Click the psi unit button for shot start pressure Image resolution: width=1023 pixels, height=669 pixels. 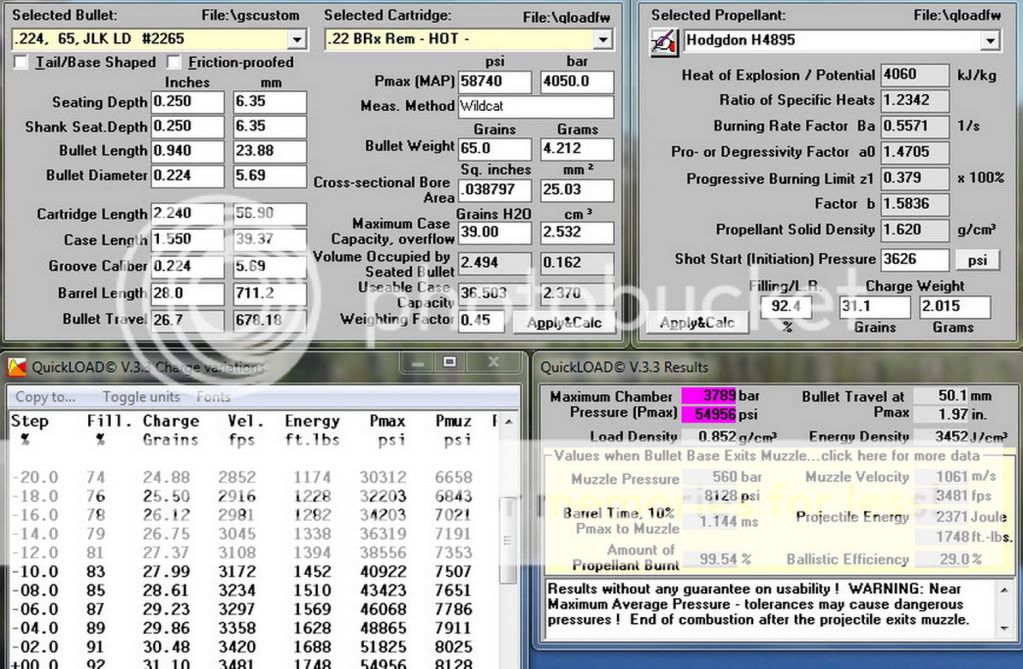(977, 260)
